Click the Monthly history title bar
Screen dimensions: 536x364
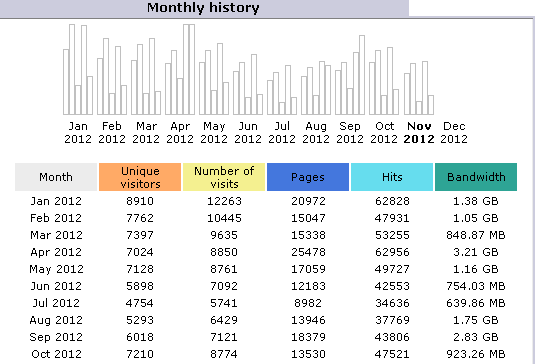coord(204,8)
